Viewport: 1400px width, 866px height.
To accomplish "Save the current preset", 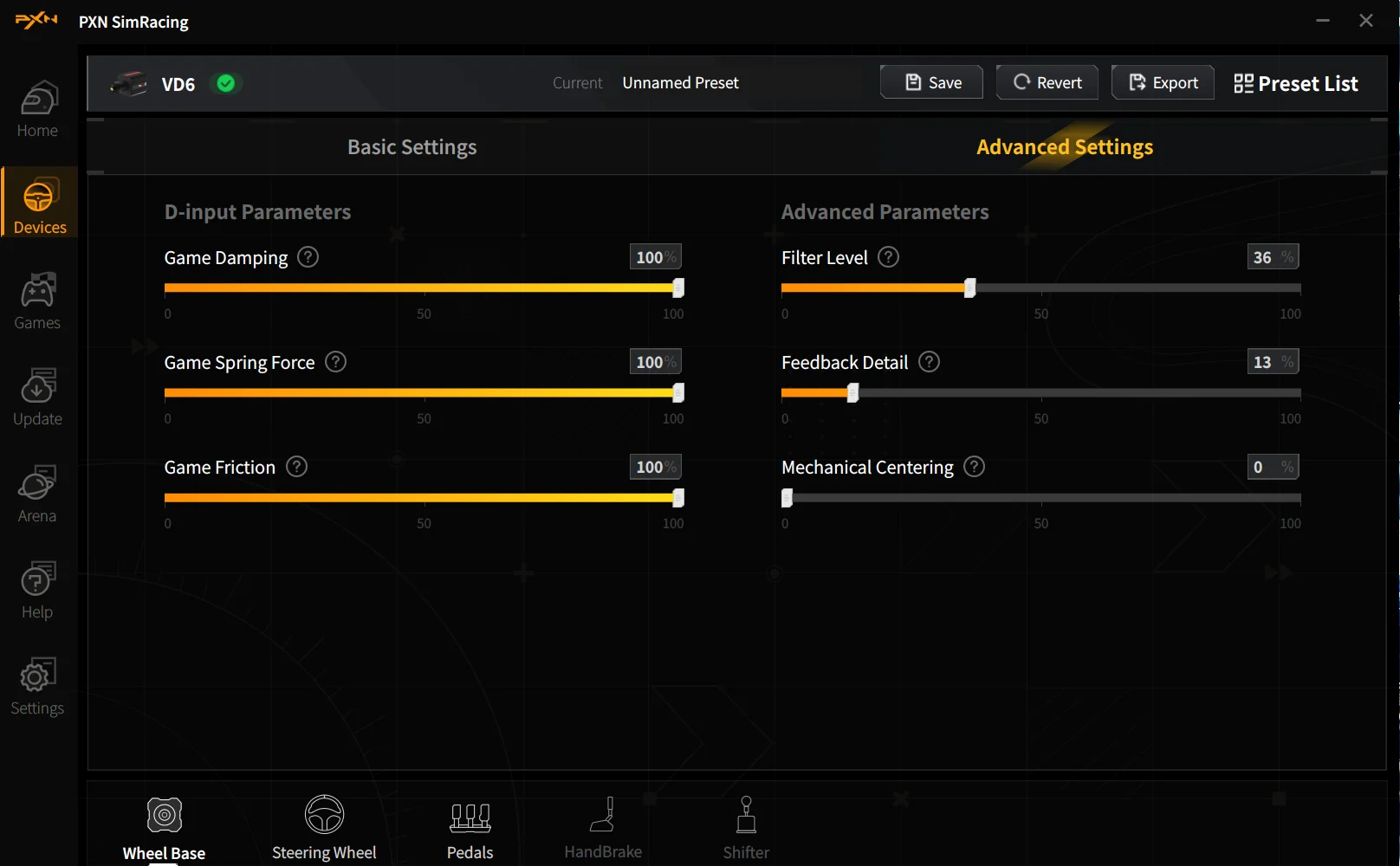I will point(930,81).
